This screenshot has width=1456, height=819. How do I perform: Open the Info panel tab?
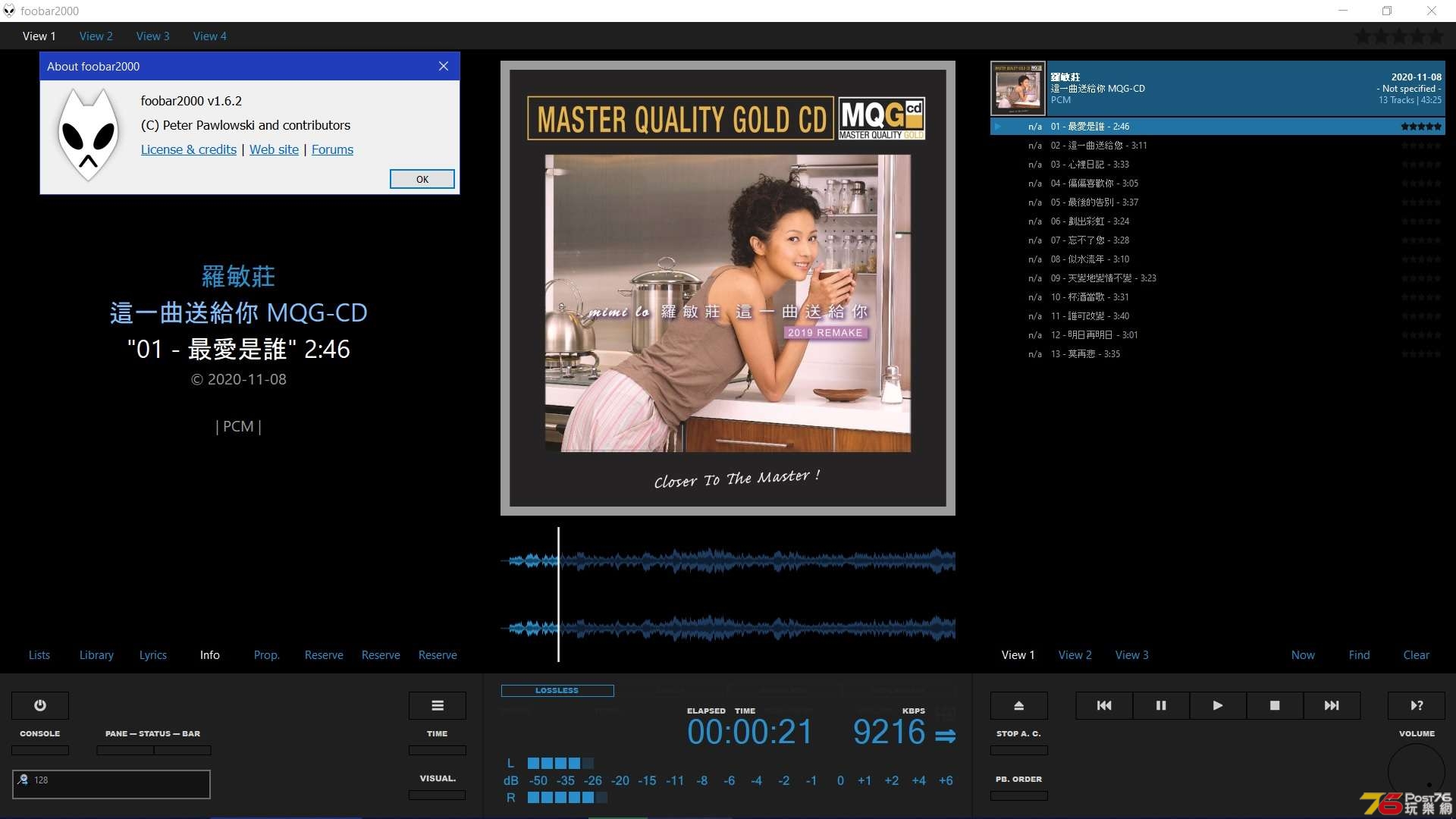point(210,654)
